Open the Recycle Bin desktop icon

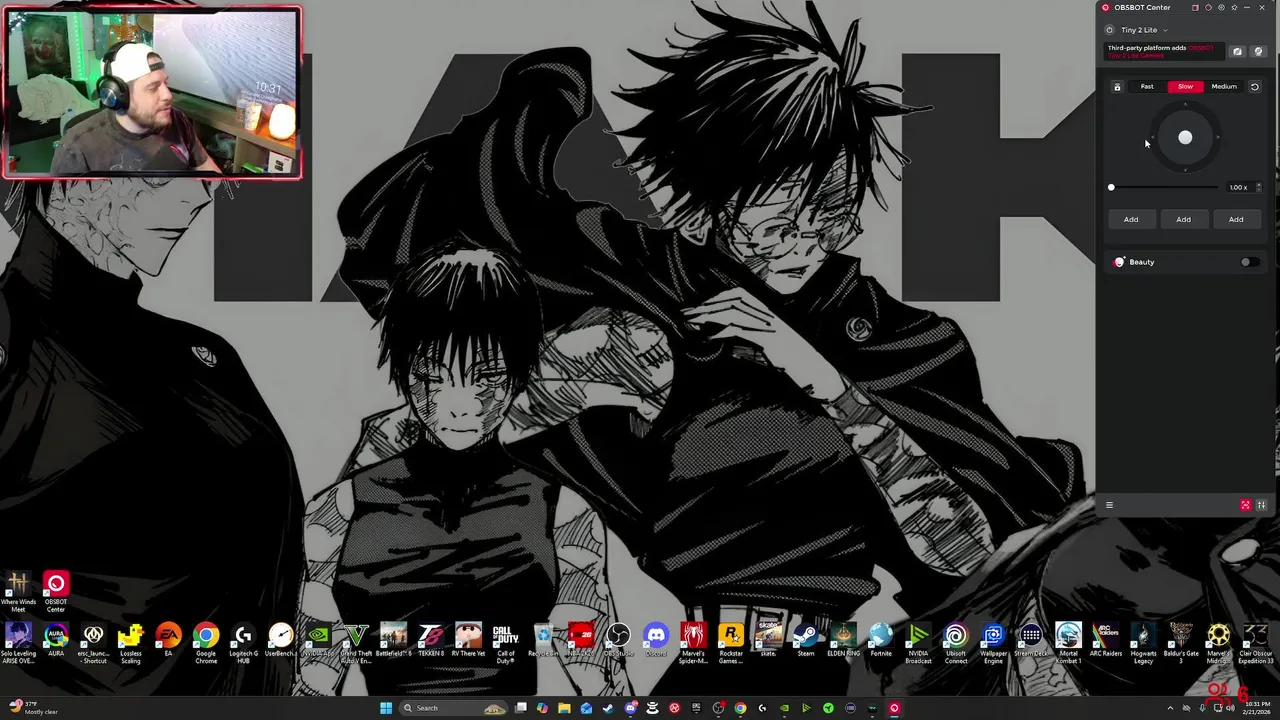pyautogui.click(x=544, y=640)
